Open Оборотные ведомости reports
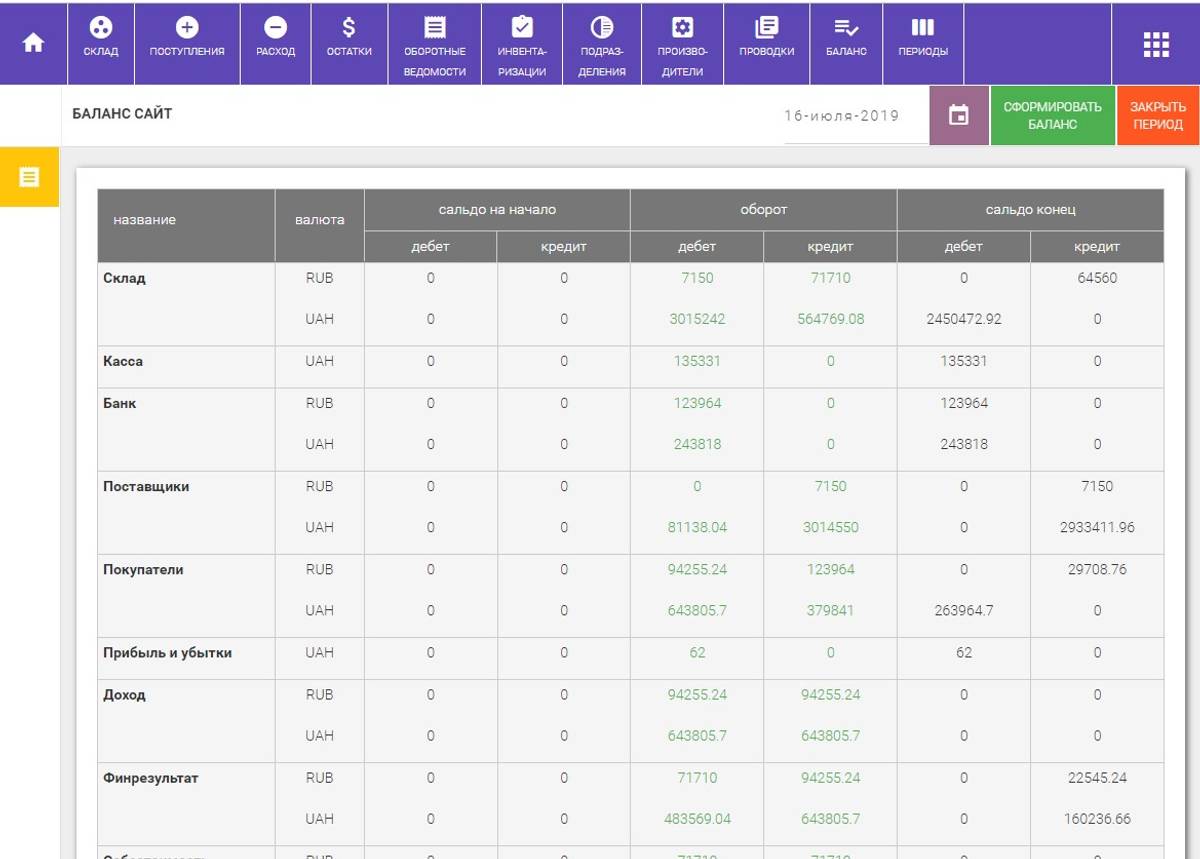This screenshot has height=859, width=1200. [x=435, y=43]
